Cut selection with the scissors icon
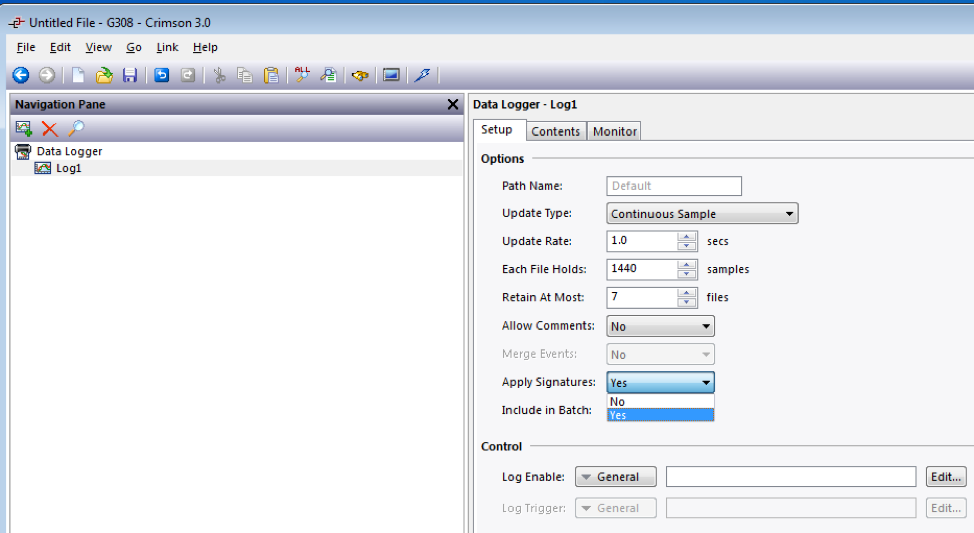Screen dimensions: 974x533 pyautogui.click(x=219, y=76)
